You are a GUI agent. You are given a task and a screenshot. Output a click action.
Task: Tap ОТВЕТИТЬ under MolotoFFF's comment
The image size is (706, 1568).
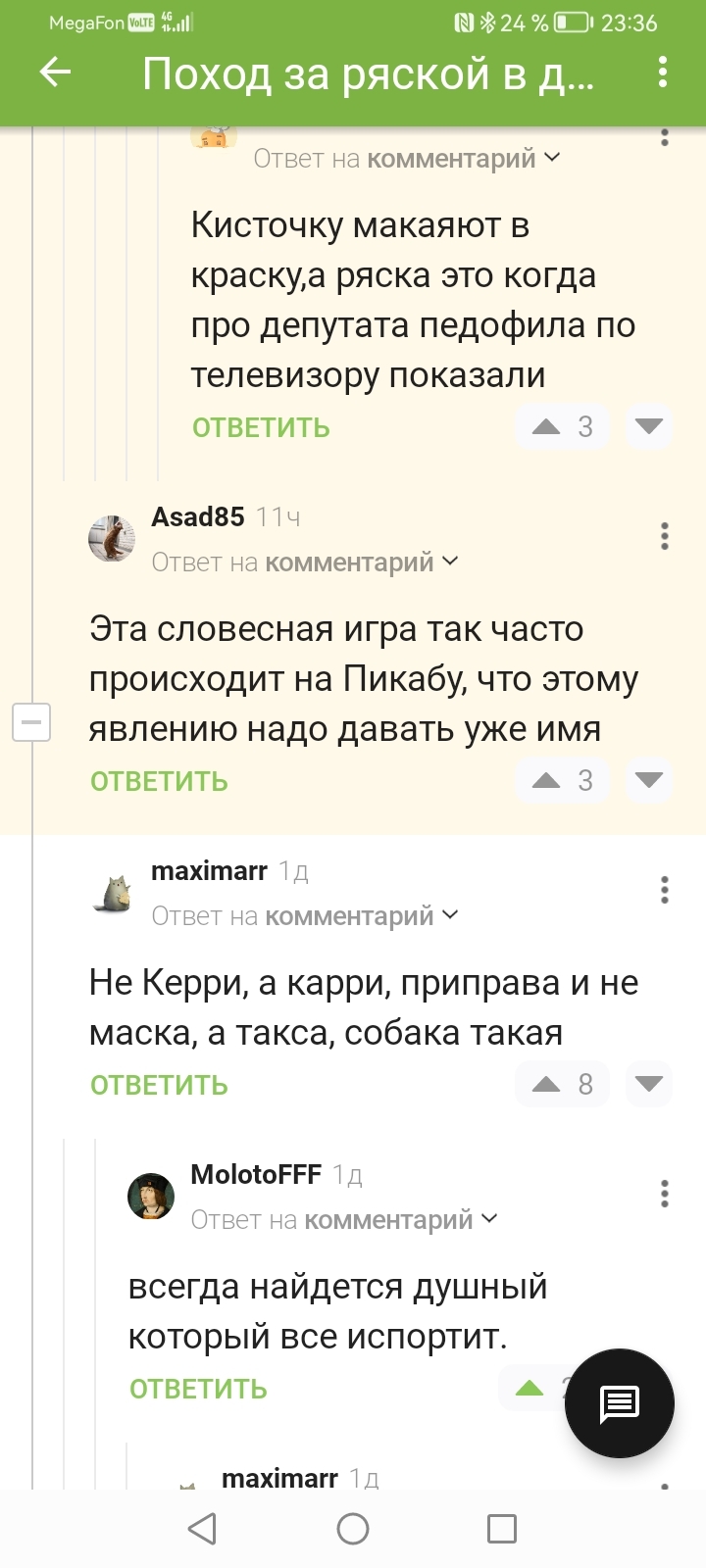tap(198, 1390)
